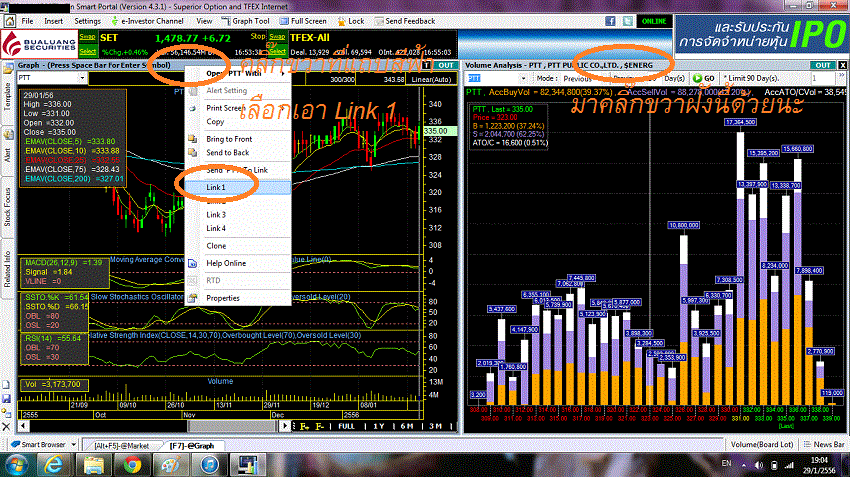Click the IPO advertisement banner

click(x=762, y=36)
